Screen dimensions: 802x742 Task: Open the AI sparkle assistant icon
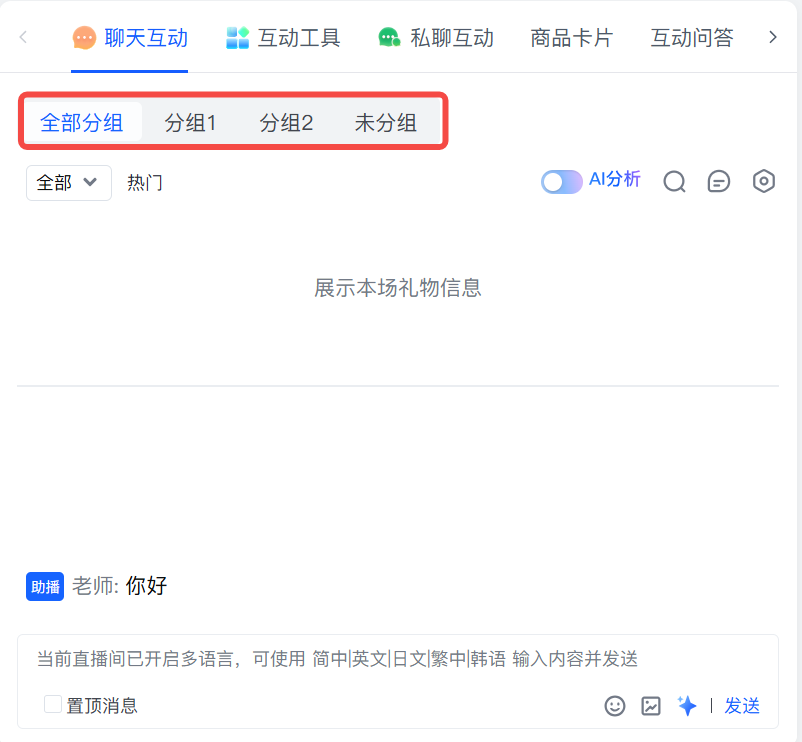(x=686, y=706)
